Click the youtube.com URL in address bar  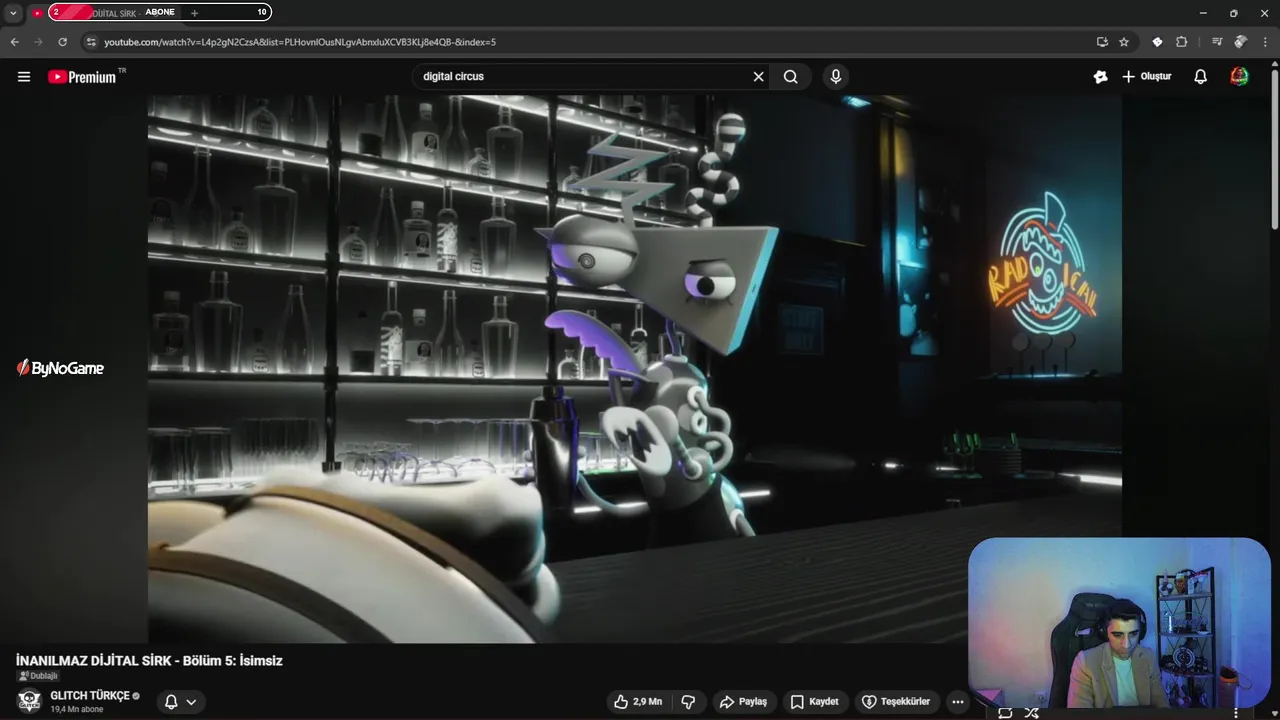[300, 42]
